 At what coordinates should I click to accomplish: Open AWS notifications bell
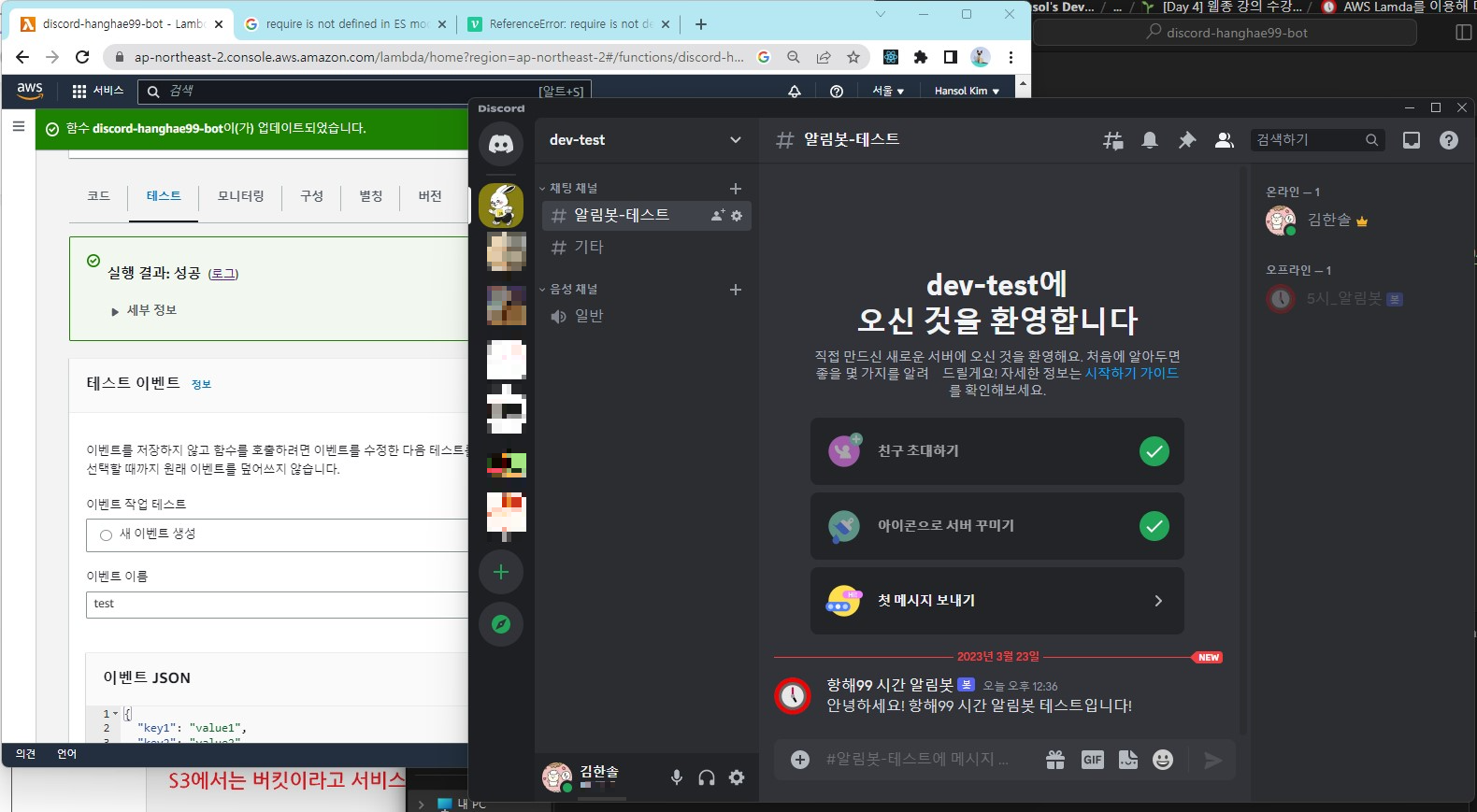click(795, 91)
